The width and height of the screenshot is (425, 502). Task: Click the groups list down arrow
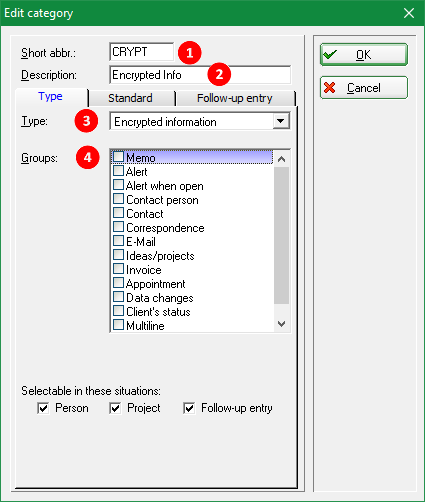(x=282, y=324)
